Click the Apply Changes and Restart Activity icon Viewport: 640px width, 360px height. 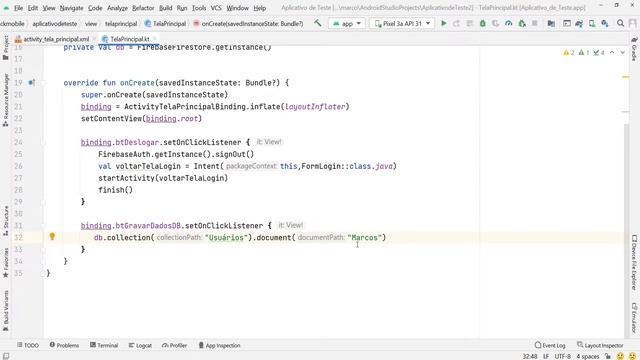[x=456, y=24]
